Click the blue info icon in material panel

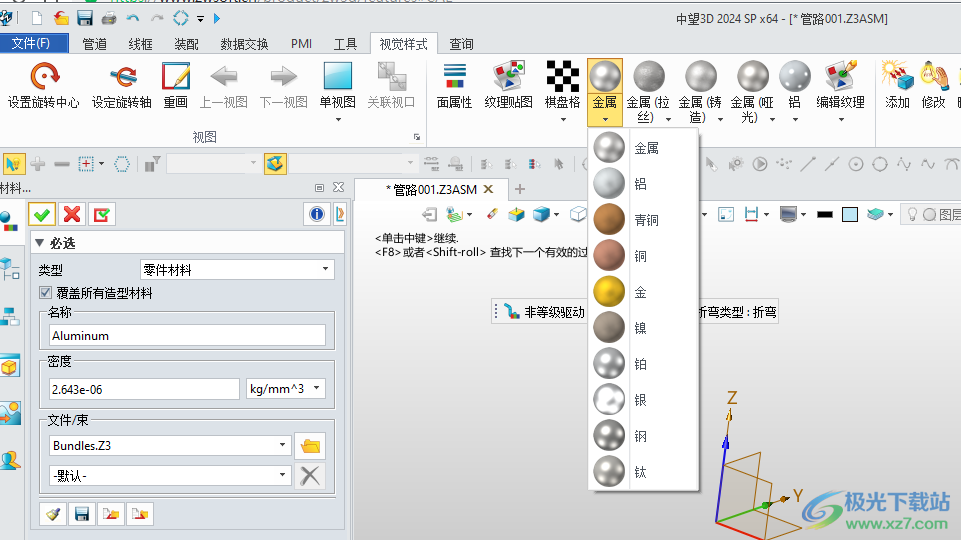click(317, 214)
